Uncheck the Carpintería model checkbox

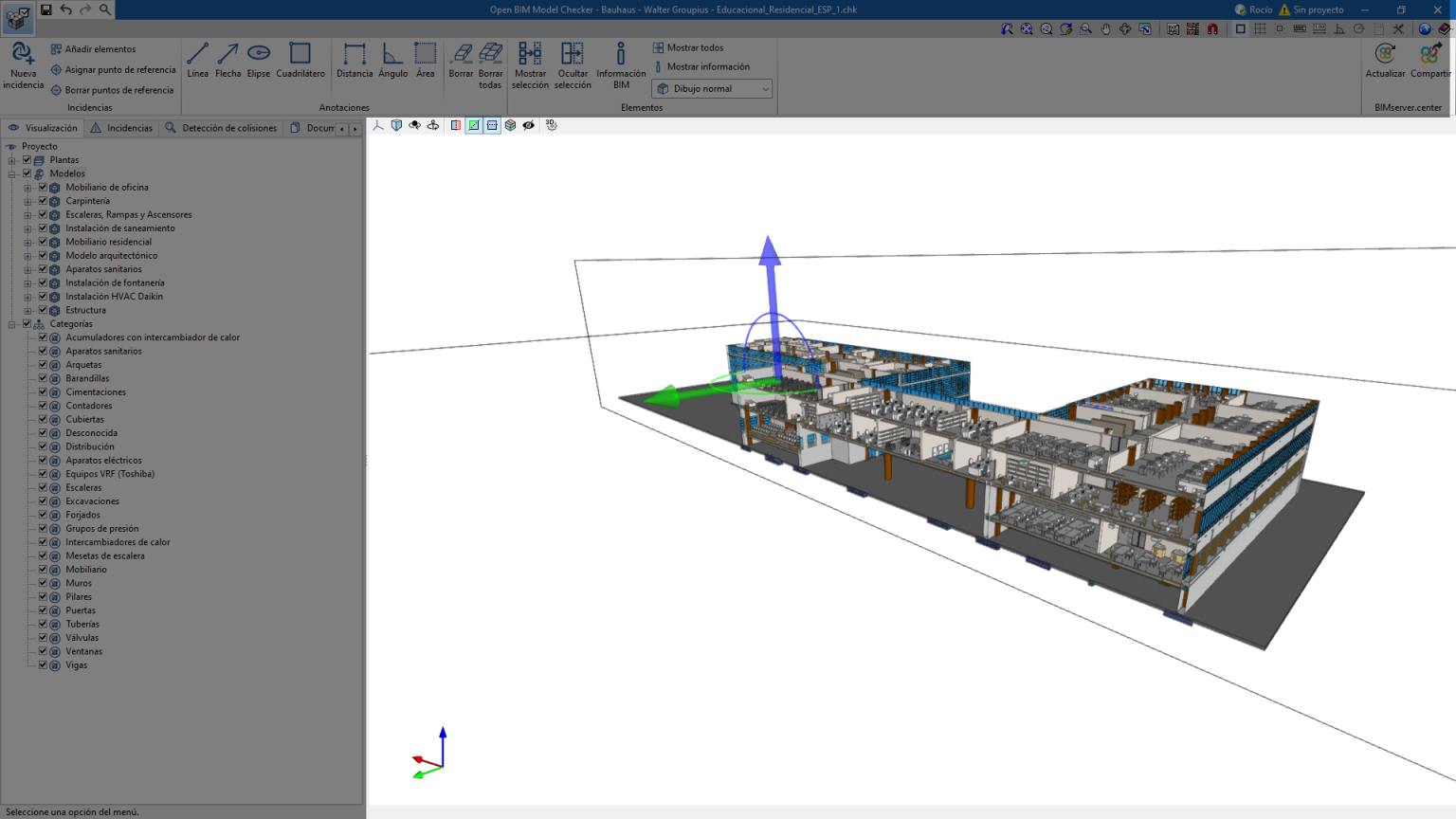[x=43, y=201]
